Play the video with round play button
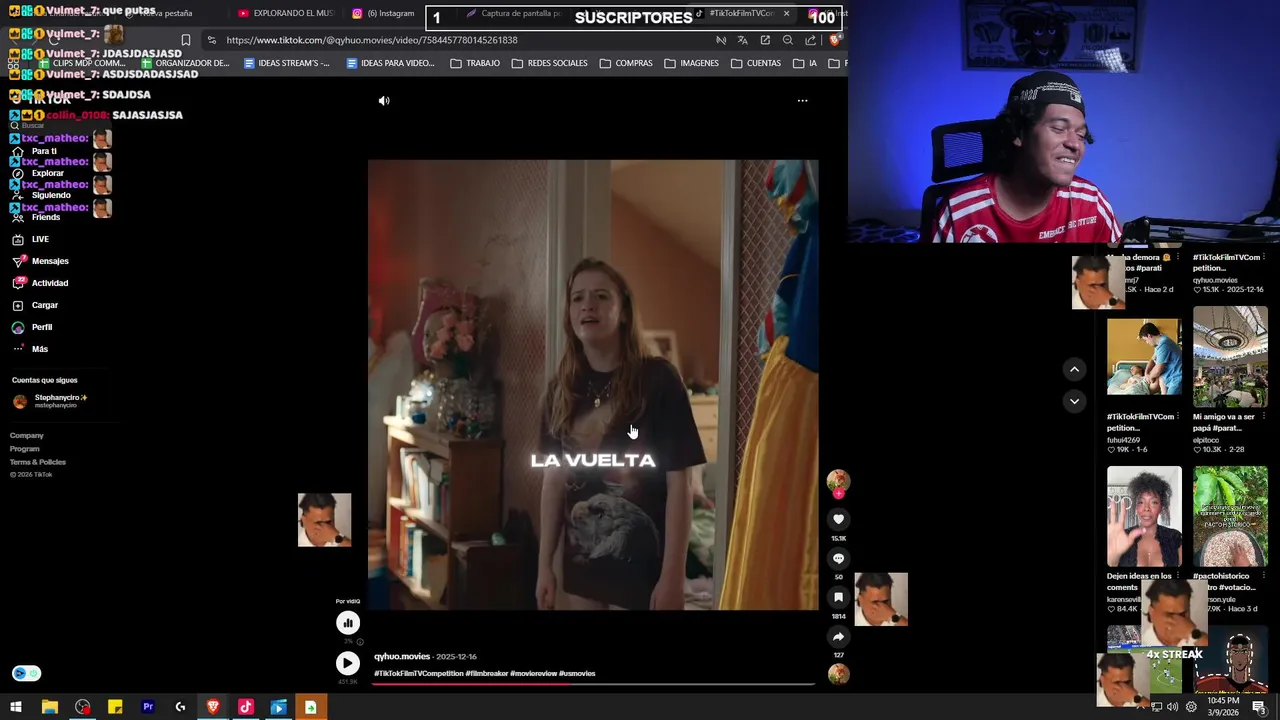This screenshot has width=1280, height=720. tap(347, 663)
